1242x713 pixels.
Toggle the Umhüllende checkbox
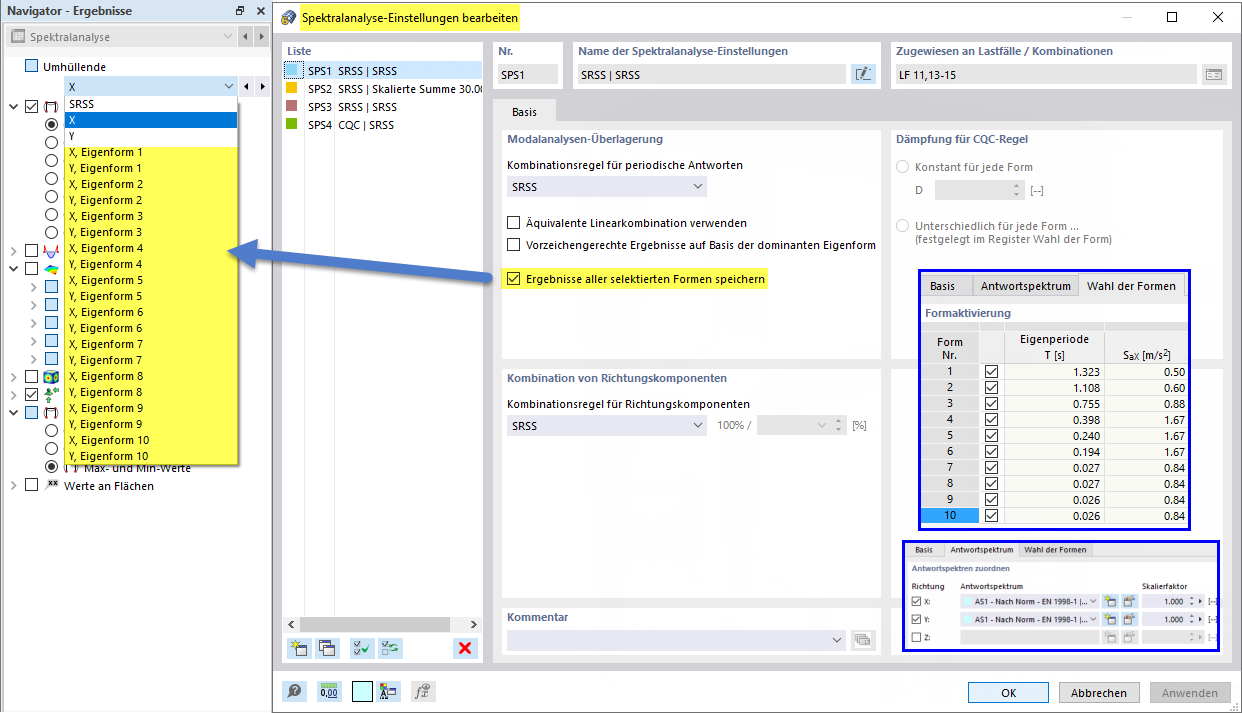click(32, 66)
